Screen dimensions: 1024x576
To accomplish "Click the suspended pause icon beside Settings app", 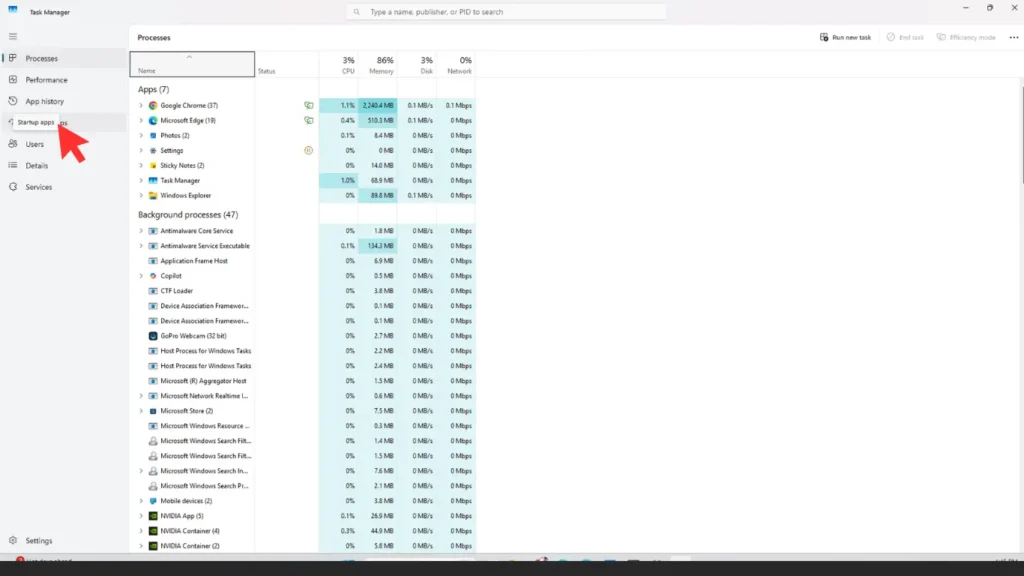I will pos(307,150).
